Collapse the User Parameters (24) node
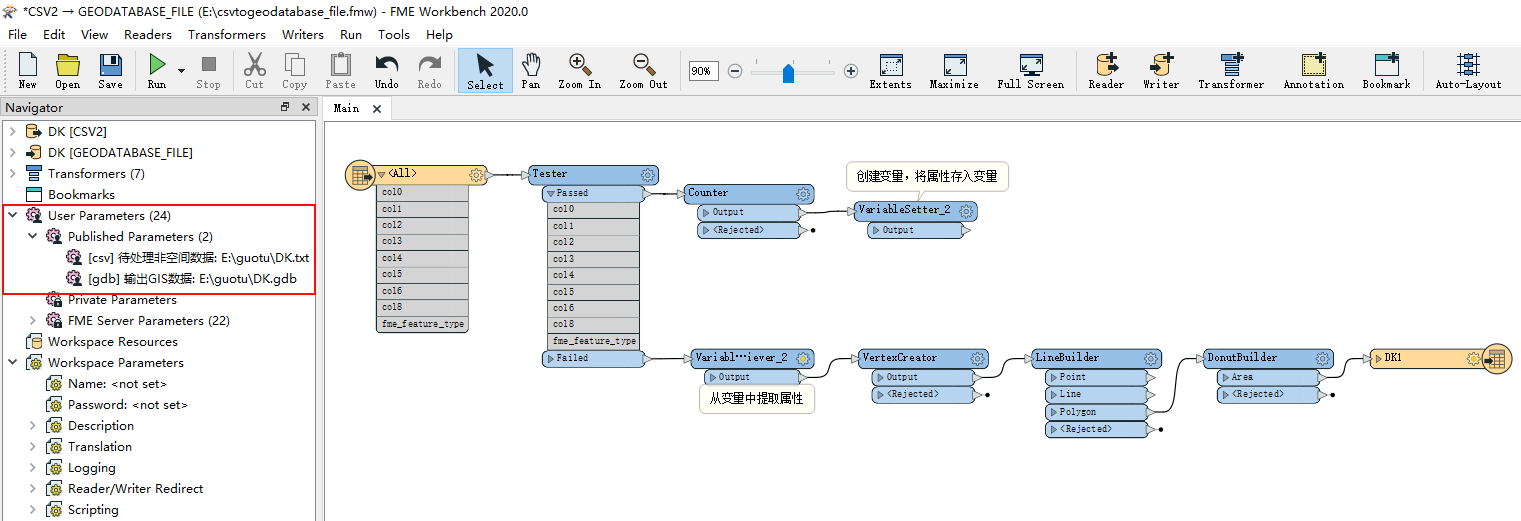This screenshot has width=1521, height=521. pyautogui.click(x=13, y=216)
